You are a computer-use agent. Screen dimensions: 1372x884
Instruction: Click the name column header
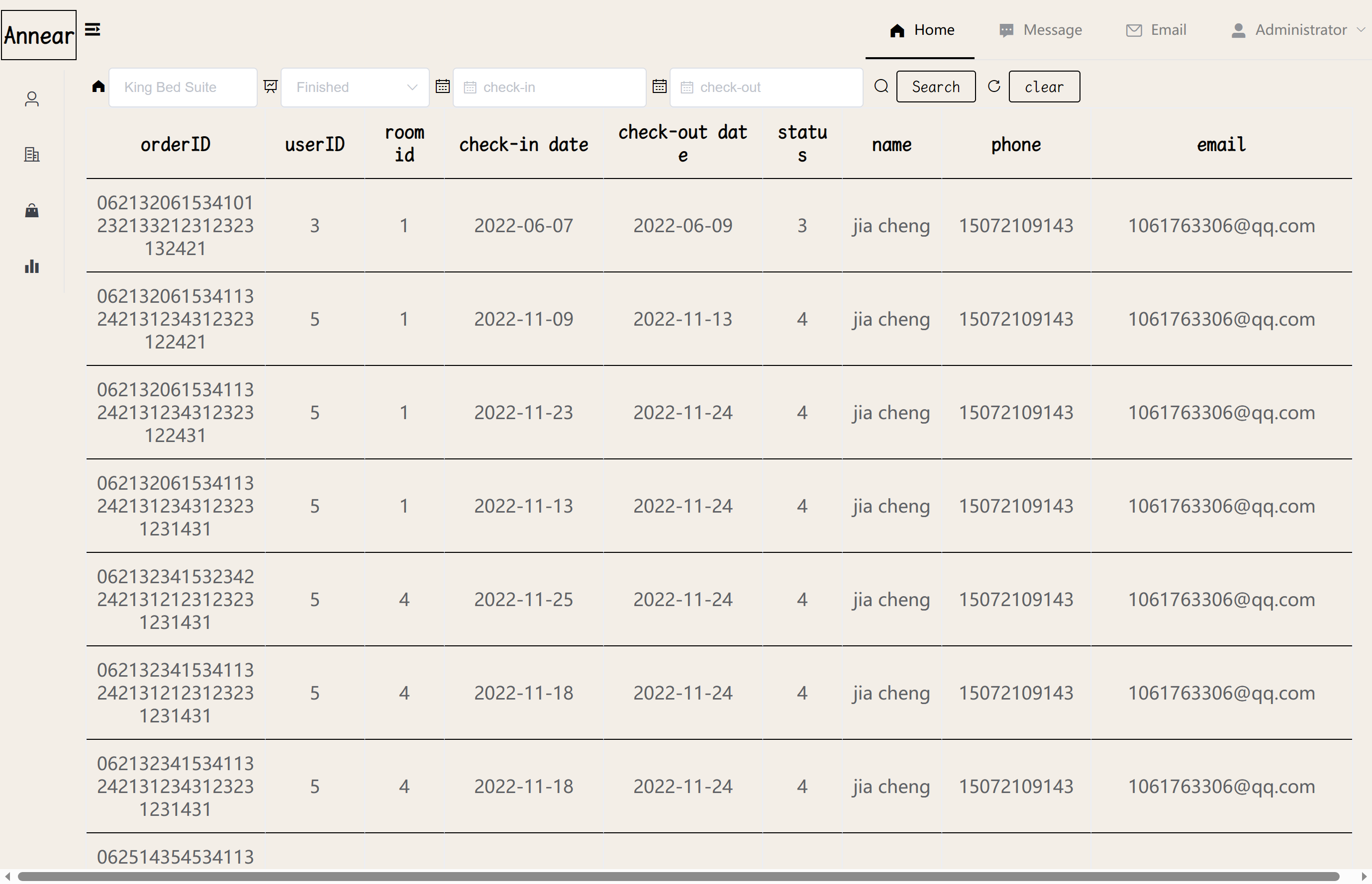coord(891,145)
